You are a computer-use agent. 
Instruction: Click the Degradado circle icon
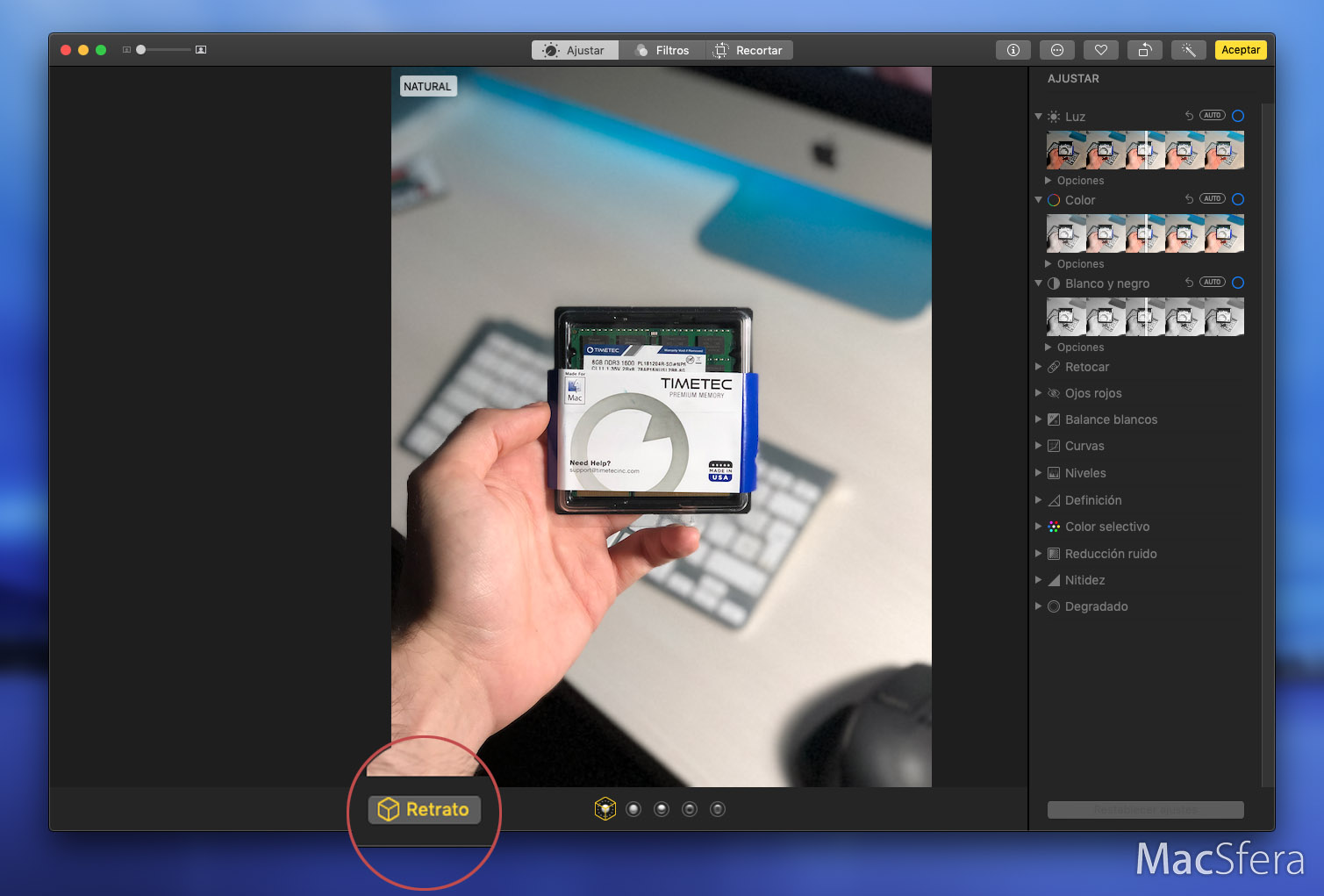click(1054, 606)
